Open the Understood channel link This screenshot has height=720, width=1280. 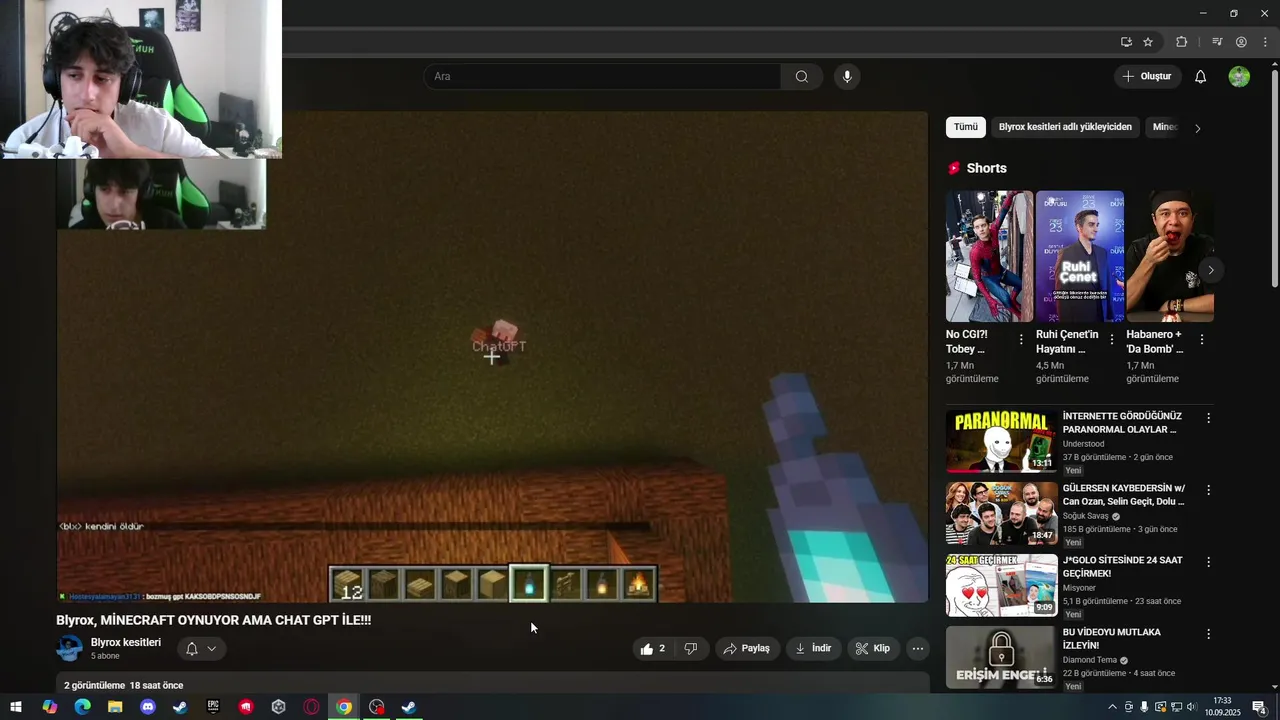tap(1083, 444)
